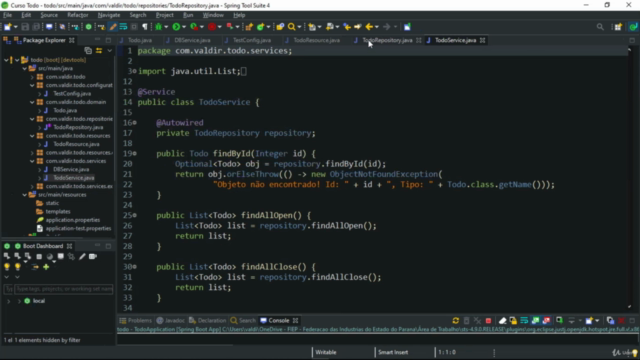Select TodoRepository.java in Package Explorer
This screenshot has width=640, height=360.
pos(78,127)
